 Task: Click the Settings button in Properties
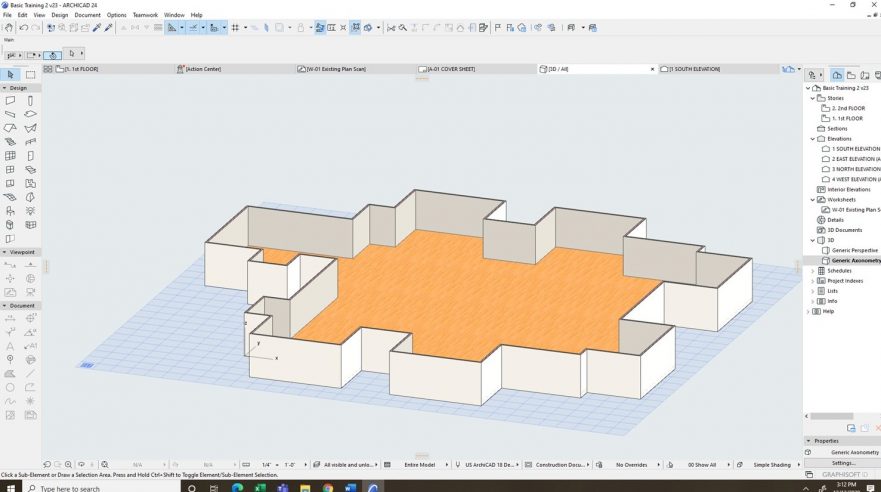tap(843, 463)
